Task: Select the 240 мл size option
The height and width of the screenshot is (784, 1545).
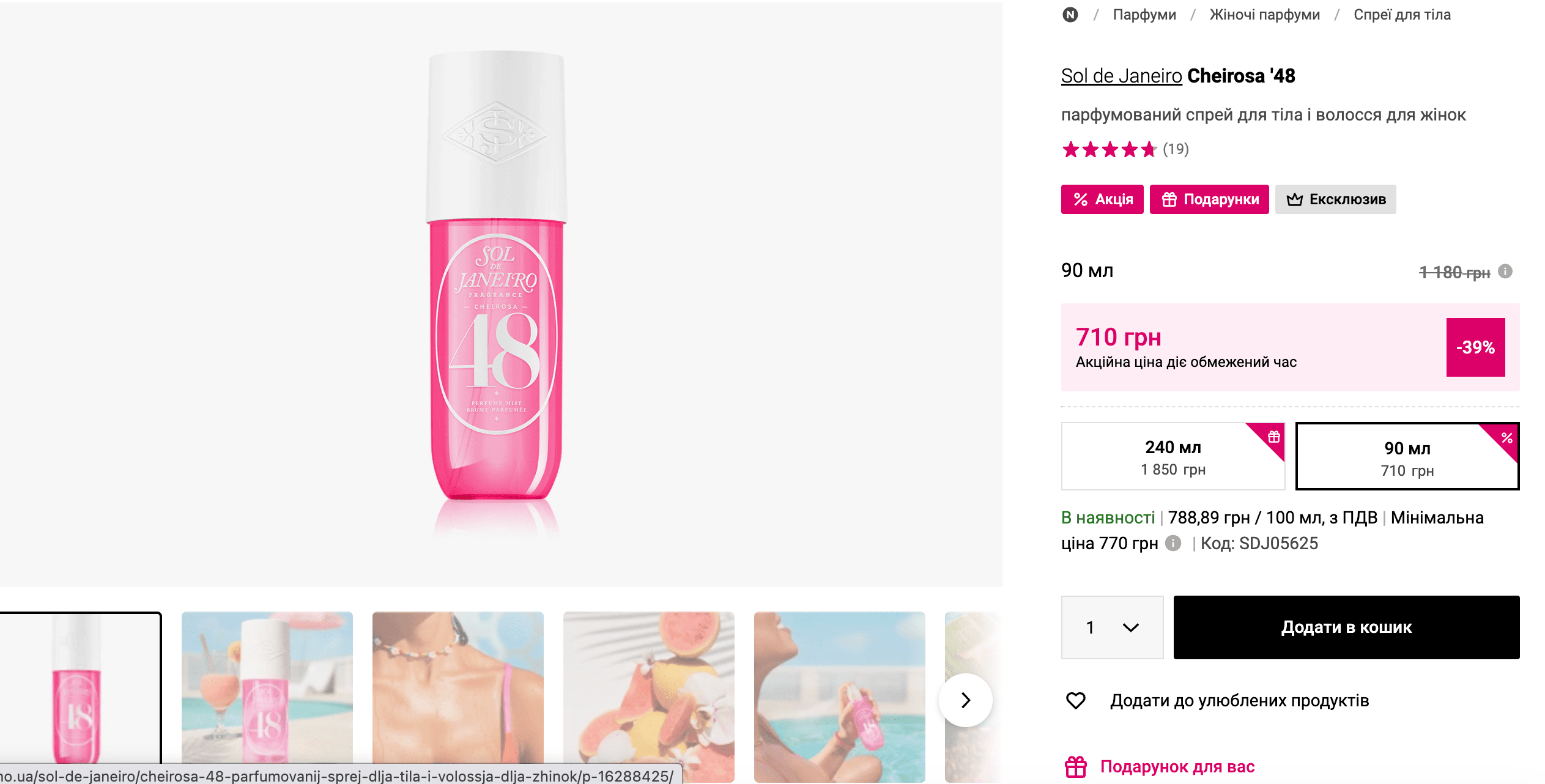Action: pos(1173,457)
